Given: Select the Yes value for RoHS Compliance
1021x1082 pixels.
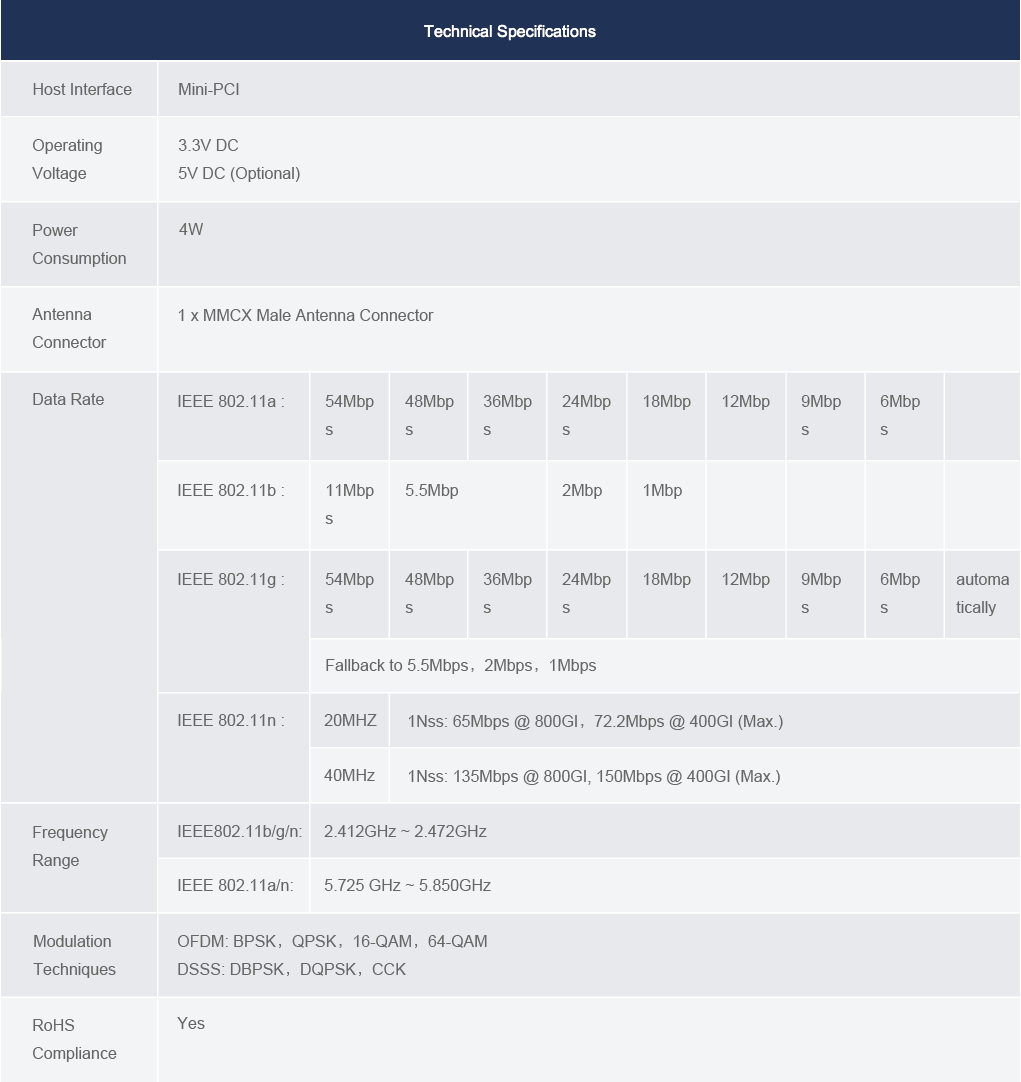Looking at the screenshot, I should click(x=190, y=1024).
